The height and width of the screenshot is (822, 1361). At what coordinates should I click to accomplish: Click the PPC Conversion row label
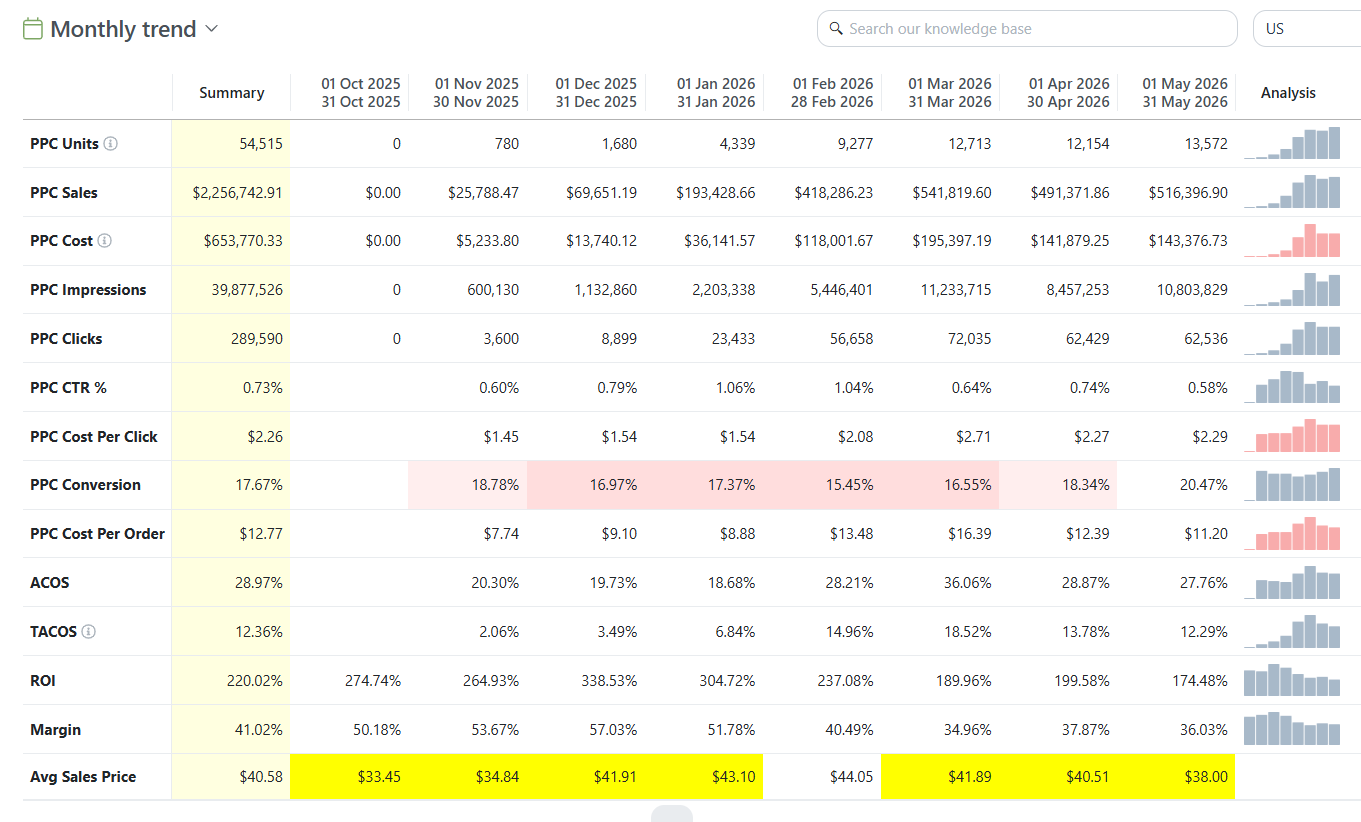pyautogui.click(x=85, y=485)
